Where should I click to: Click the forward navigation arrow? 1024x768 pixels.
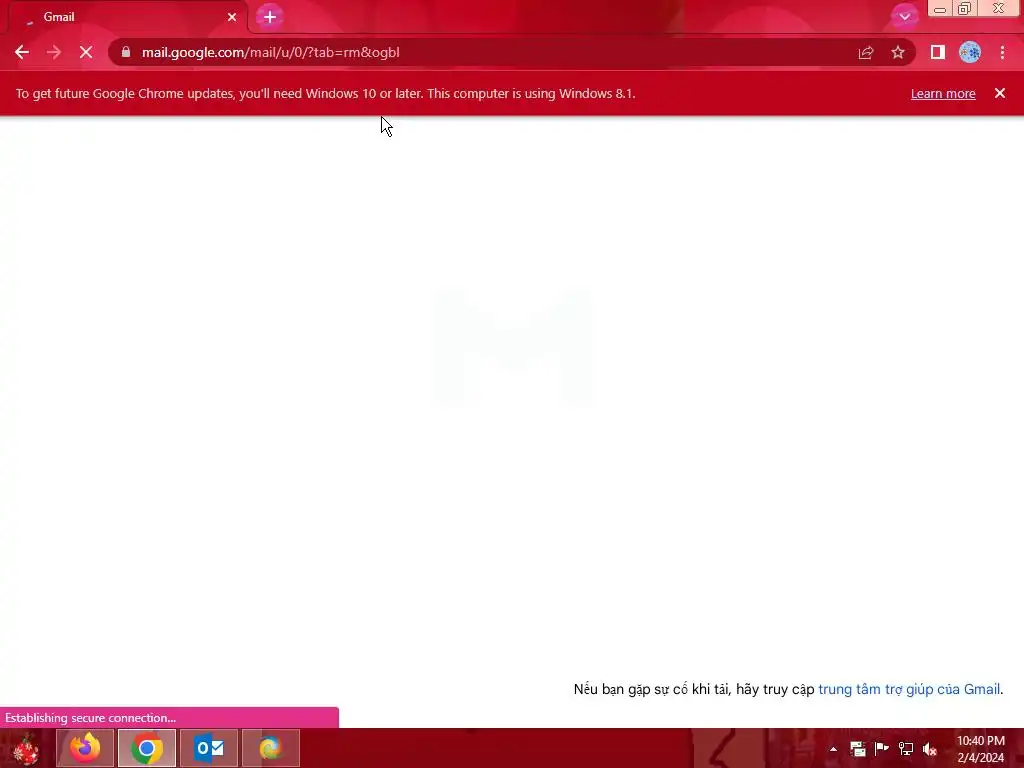[x=54, y=52]
